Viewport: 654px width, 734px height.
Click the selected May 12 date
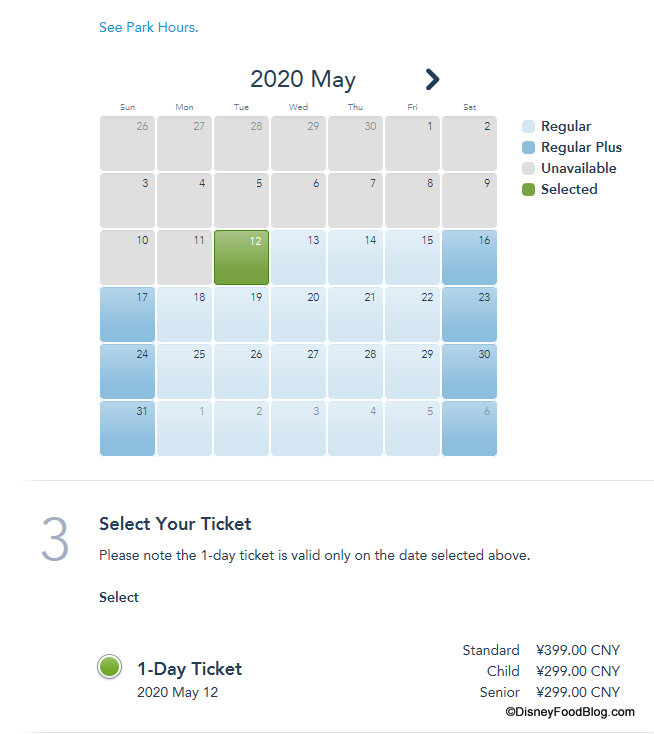pos(241,257)
